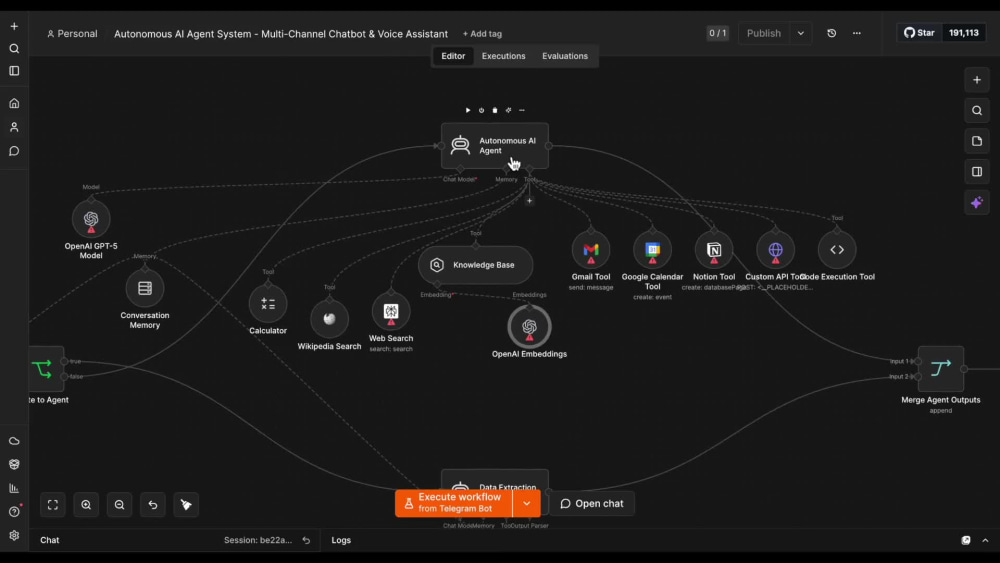Deactivate the agent node with power icon

click(482, 110)
